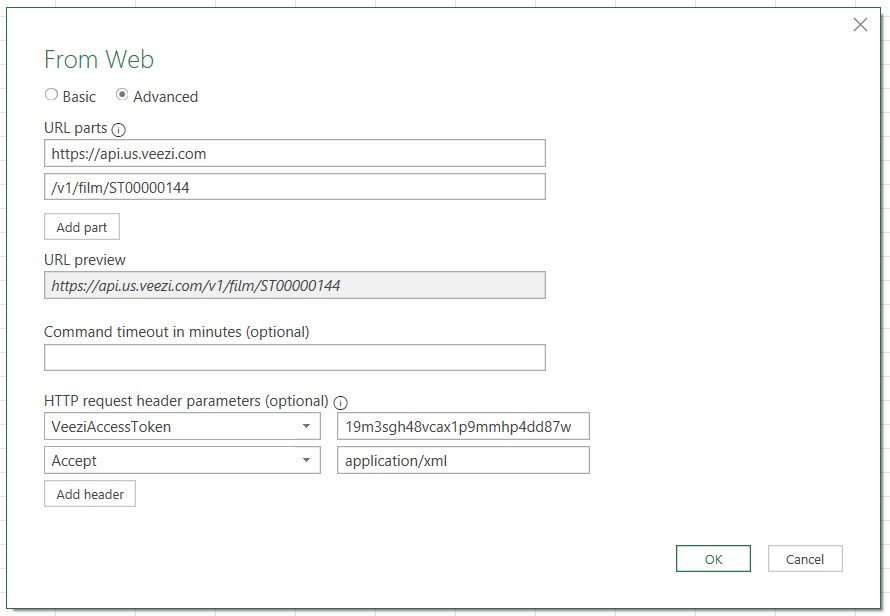Viewport: 890px width, 616px height.
Task: Click the command timeout input field
Action: (294, 357)
